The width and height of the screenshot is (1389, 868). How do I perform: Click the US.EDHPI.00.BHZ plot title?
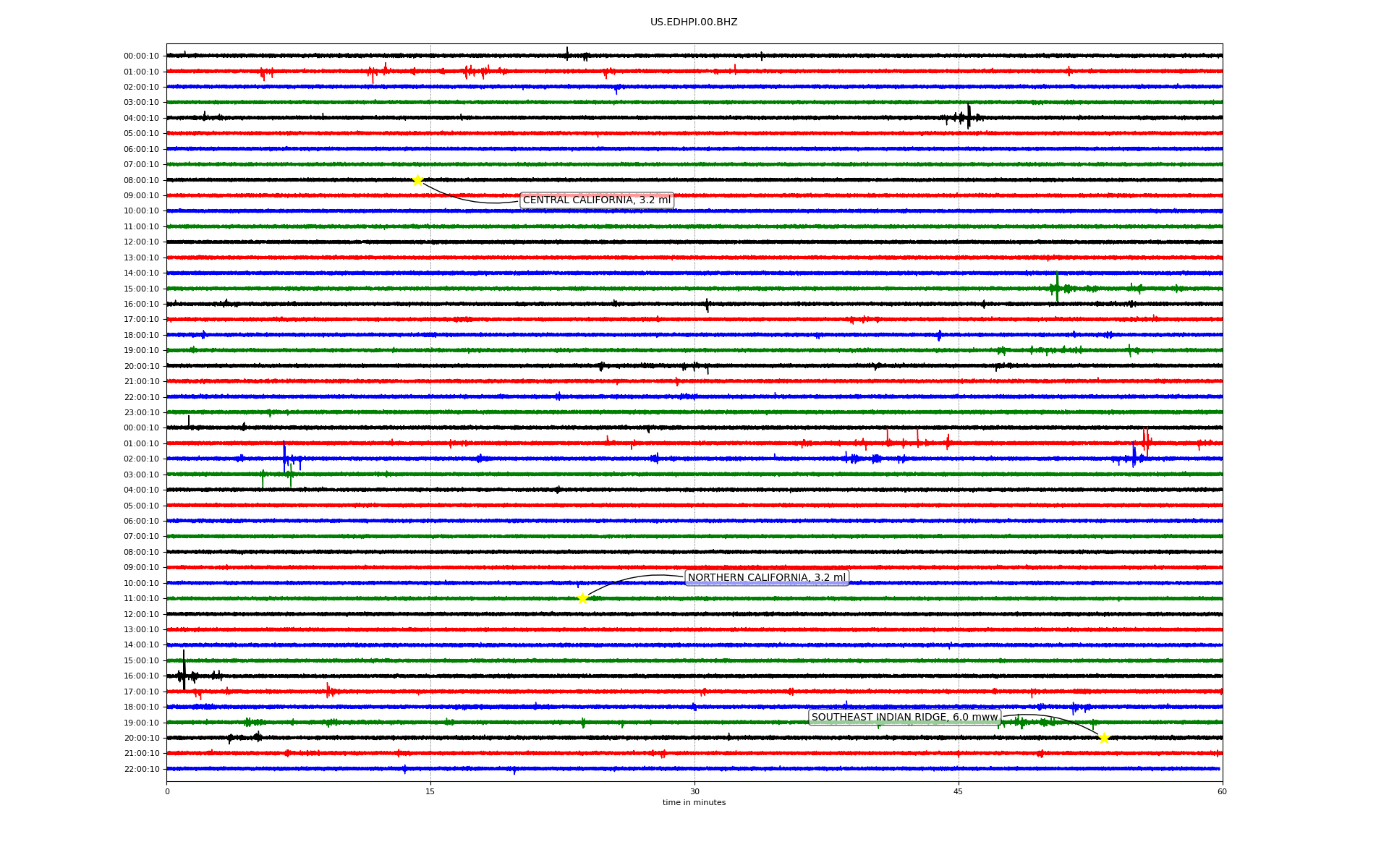click(x=694, y=22)
